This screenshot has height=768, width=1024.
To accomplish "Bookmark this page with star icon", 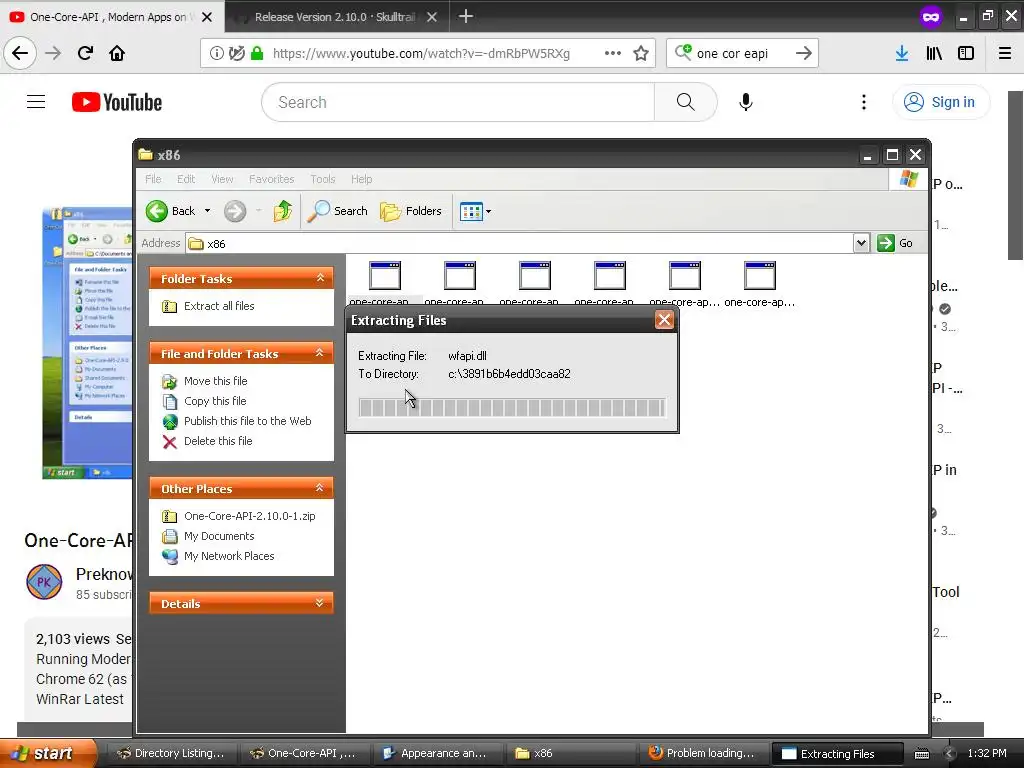I will [x=641, y=53].
